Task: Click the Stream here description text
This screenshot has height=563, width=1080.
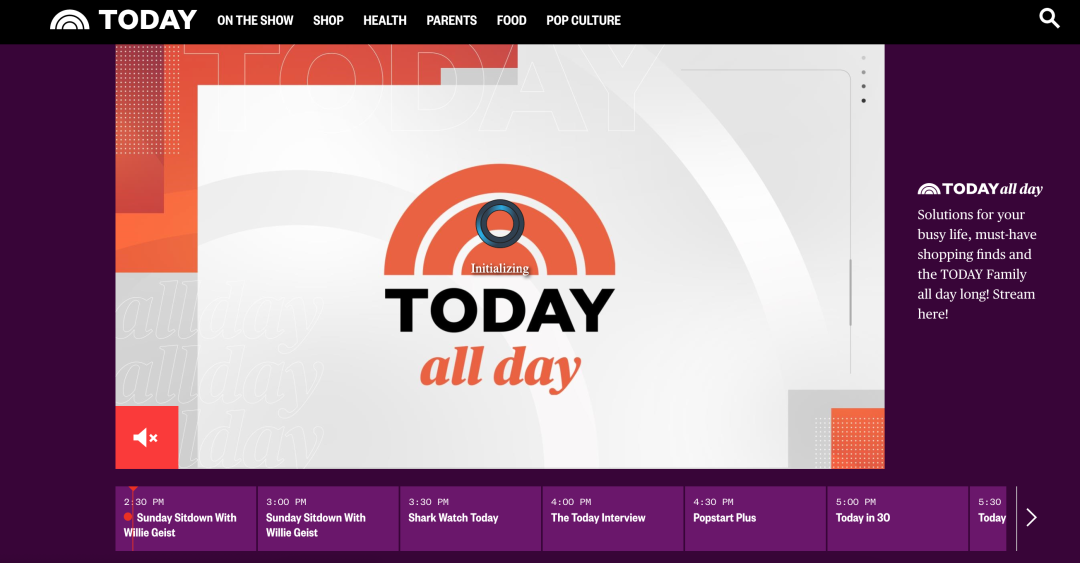Action: tap(977, 264)
